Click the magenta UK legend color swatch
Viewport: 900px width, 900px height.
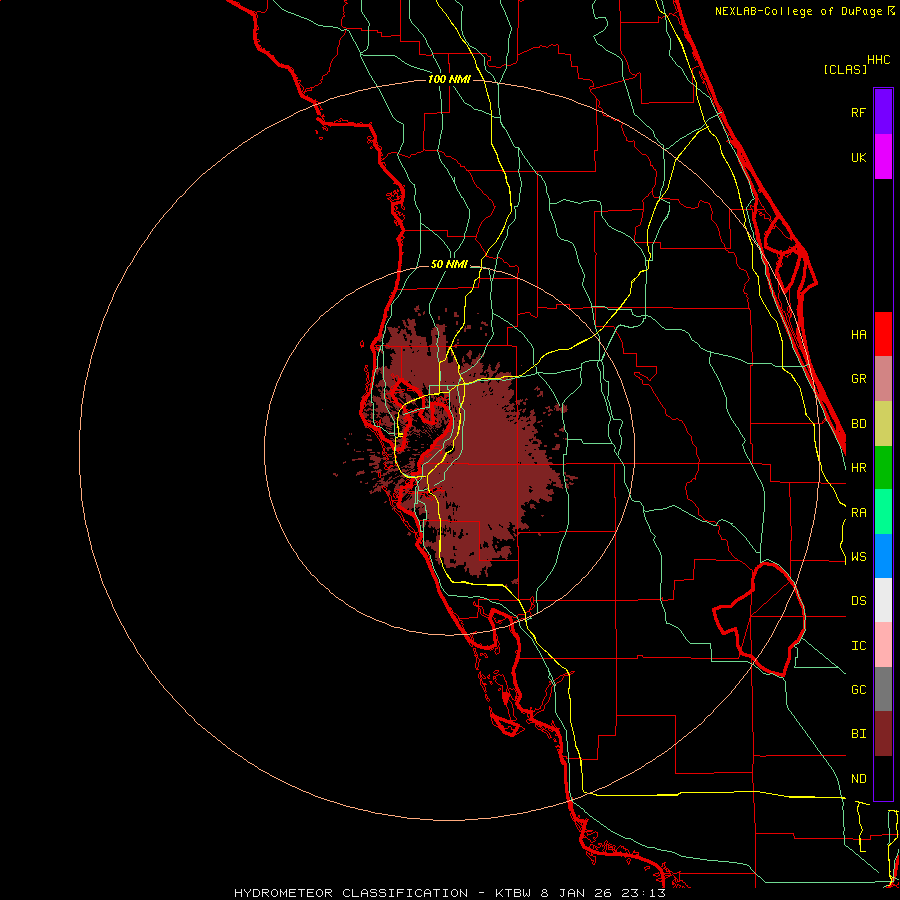click(883, 157)
